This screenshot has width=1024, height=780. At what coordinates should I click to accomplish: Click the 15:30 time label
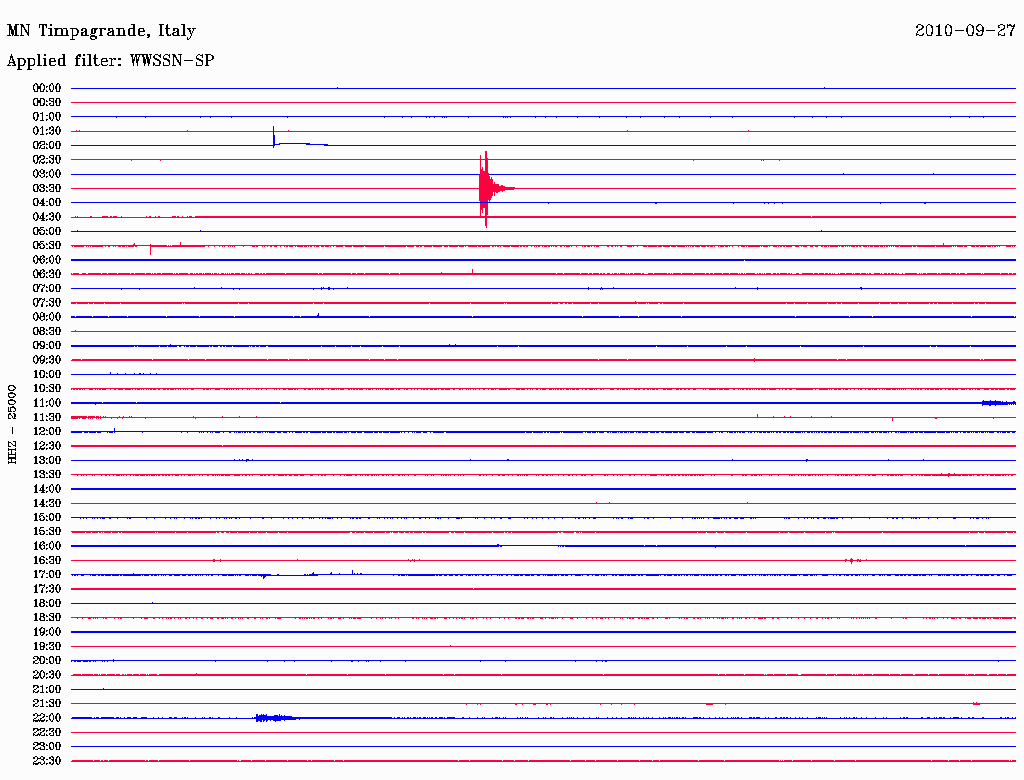click(x=47, y=532)
